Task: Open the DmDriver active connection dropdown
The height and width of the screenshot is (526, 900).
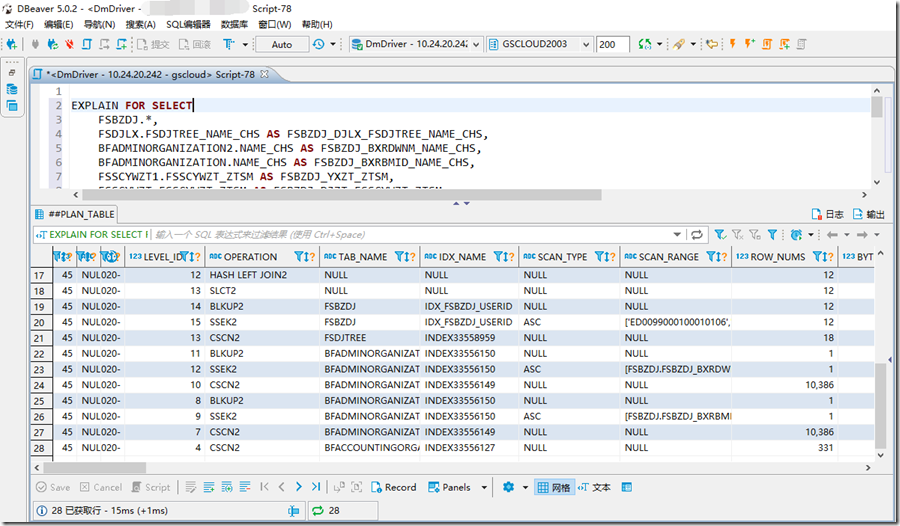Action: pos(416,45)
